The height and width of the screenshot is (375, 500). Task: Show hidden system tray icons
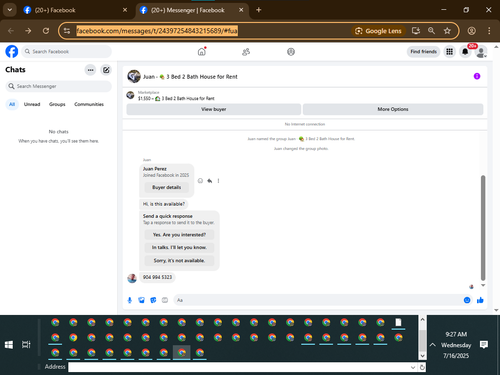(432, 345)
